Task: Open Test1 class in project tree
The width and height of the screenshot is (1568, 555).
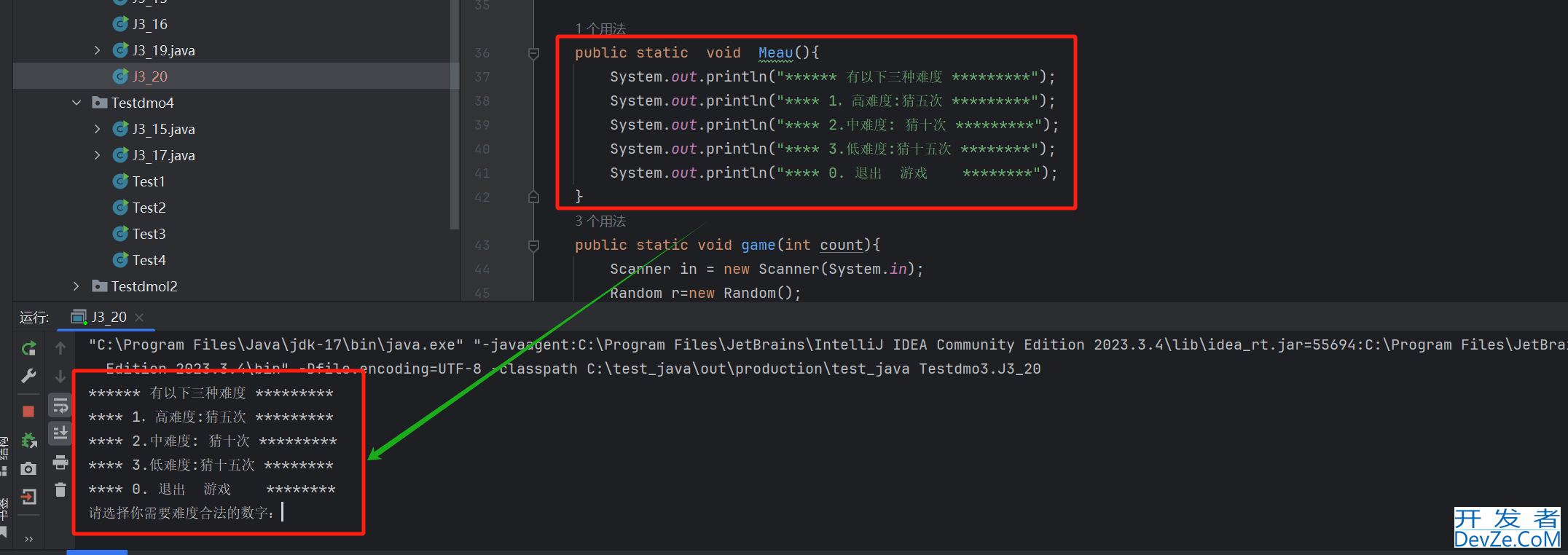Action: click(149, 181)
